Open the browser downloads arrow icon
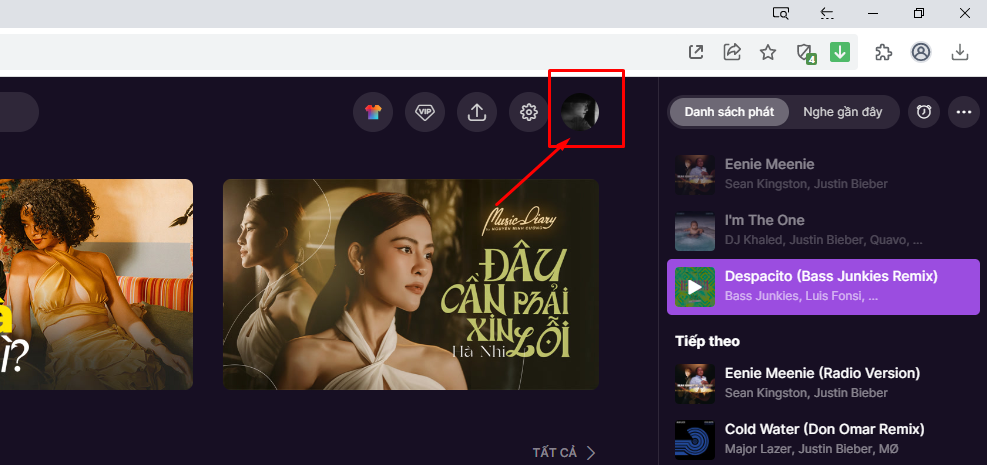 pos(959,52)
